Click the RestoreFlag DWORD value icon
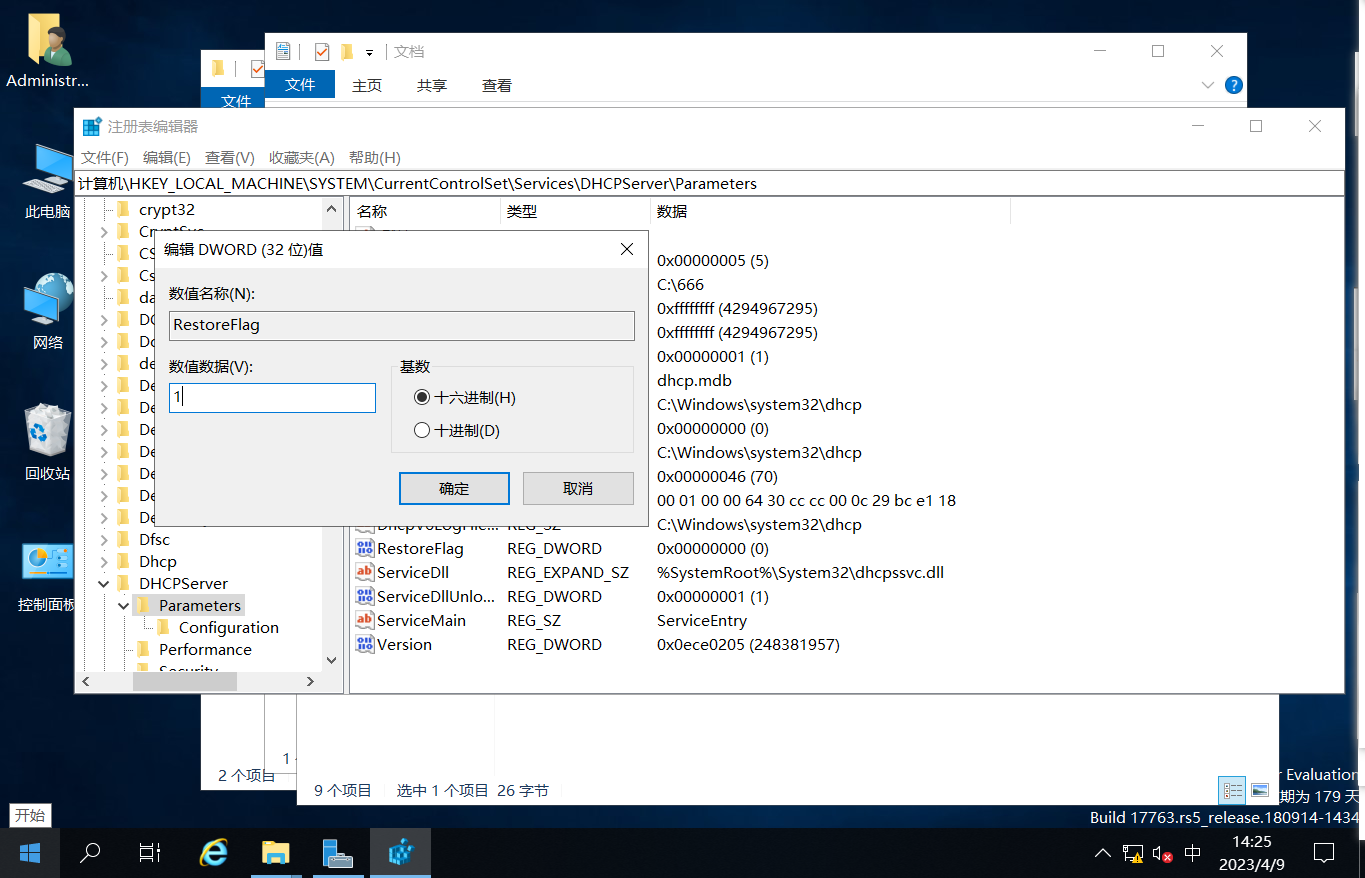Viewport: 1365px width, 878px height. (x=365, y=549)
